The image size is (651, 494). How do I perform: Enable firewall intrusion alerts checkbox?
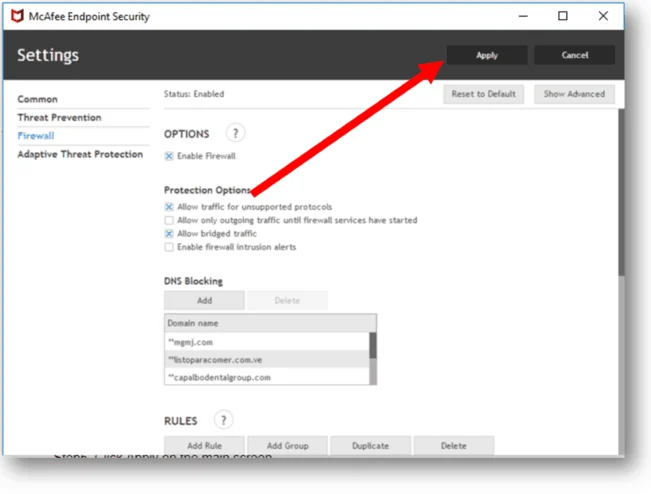169,247
